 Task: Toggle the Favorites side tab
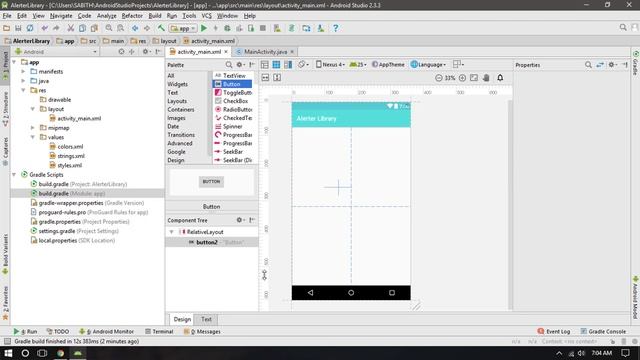point(5,303)
